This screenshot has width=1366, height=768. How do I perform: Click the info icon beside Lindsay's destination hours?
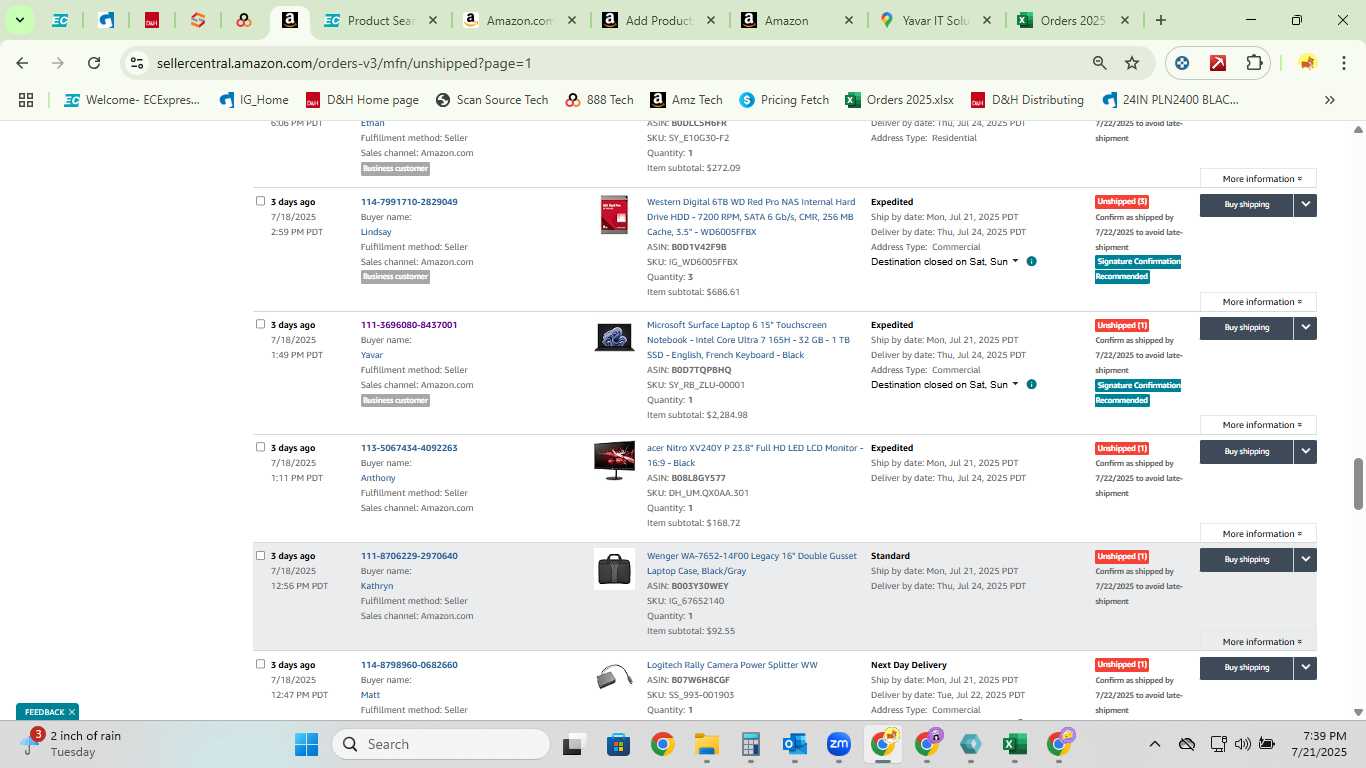coord(1031,262)
